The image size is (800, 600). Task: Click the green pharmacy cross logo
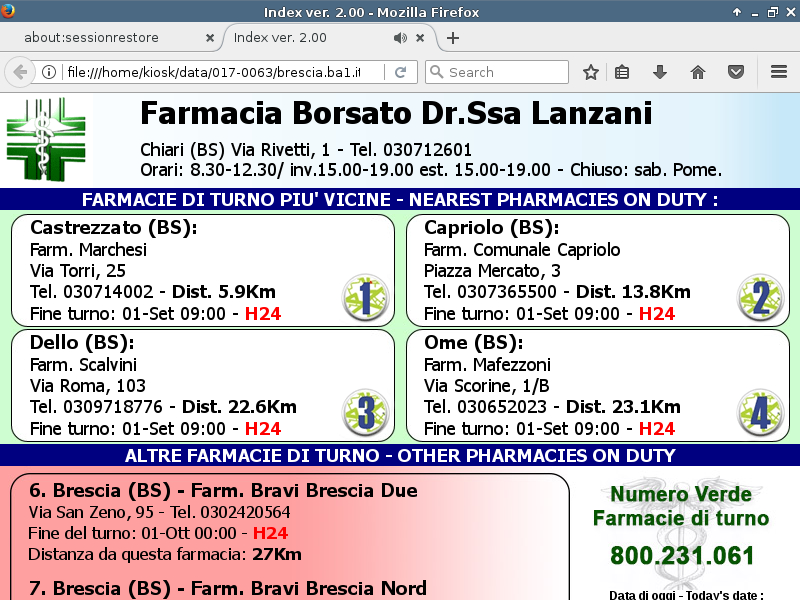click(48, 139)
